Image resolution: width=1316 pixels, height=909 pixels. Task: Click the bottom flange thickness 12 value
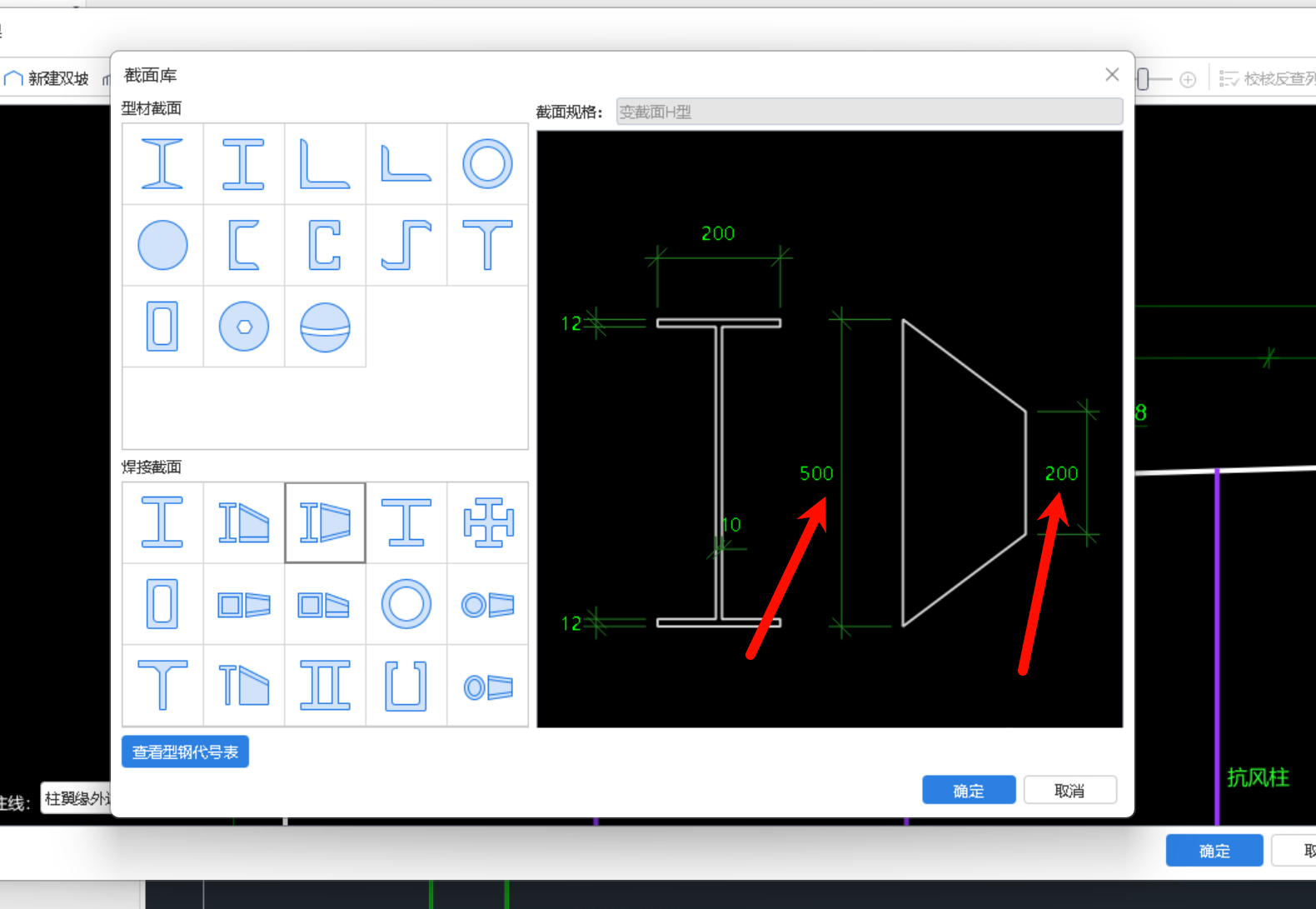571,623
